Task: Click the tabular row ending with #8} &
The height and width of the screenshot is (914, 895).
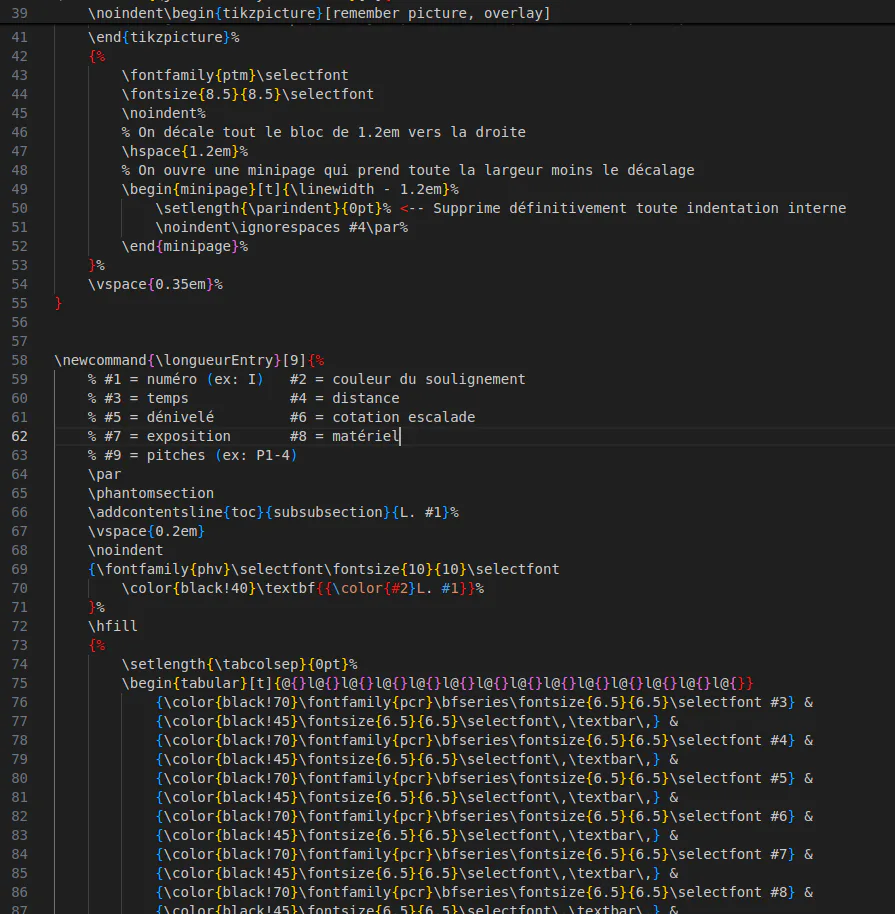Action: [x=484, y=892]
